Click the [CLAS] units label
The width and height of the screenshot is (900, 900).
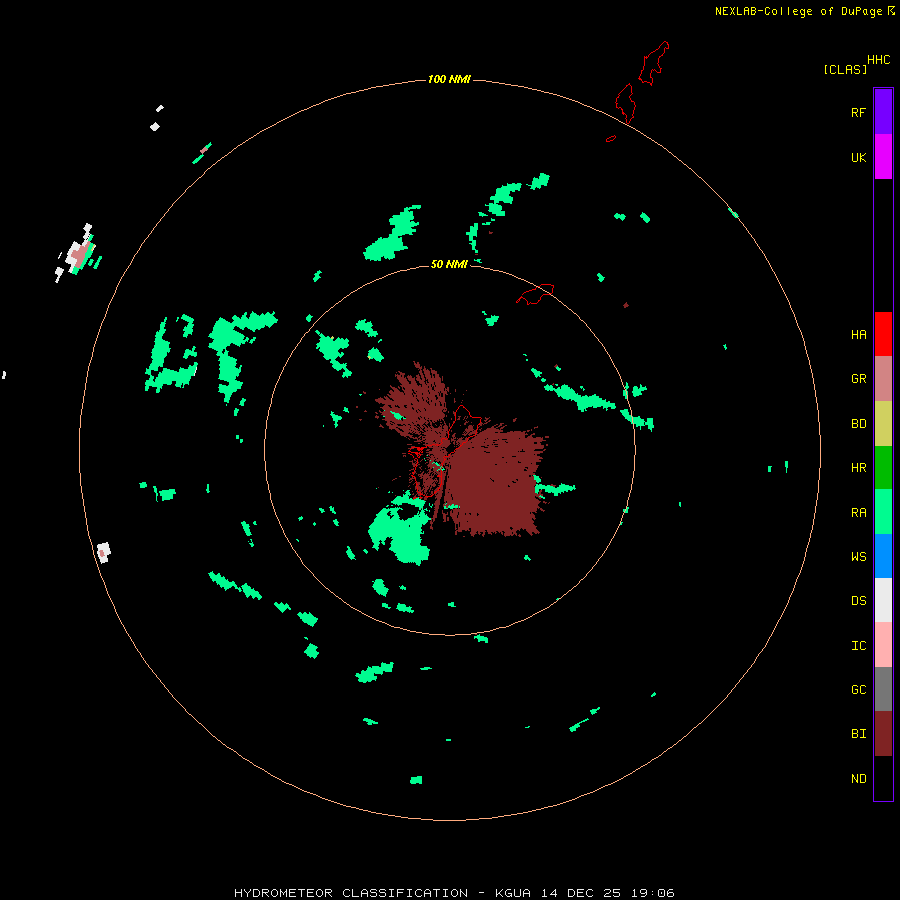coord(845,69)
